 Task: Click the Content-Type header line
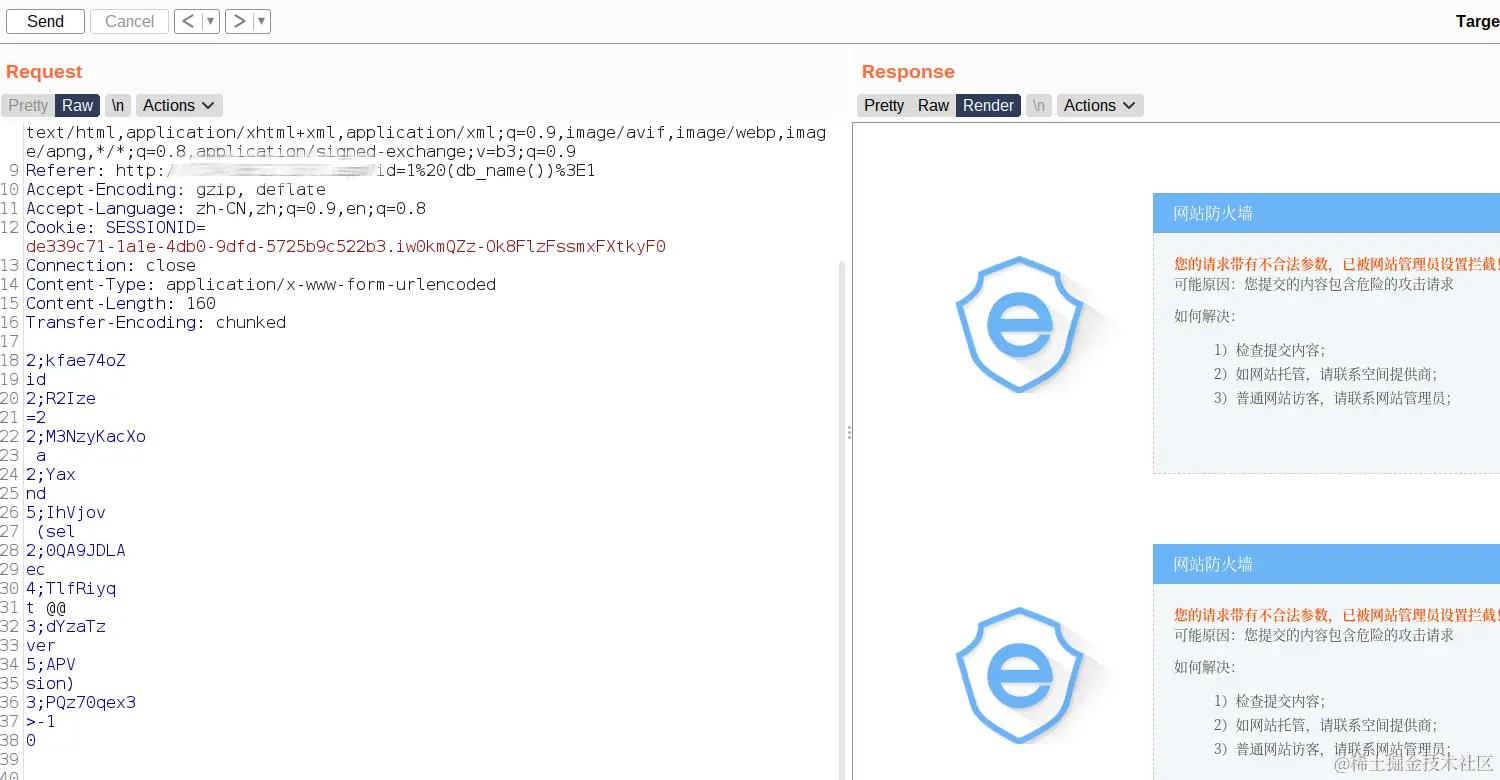click(261, 284)
